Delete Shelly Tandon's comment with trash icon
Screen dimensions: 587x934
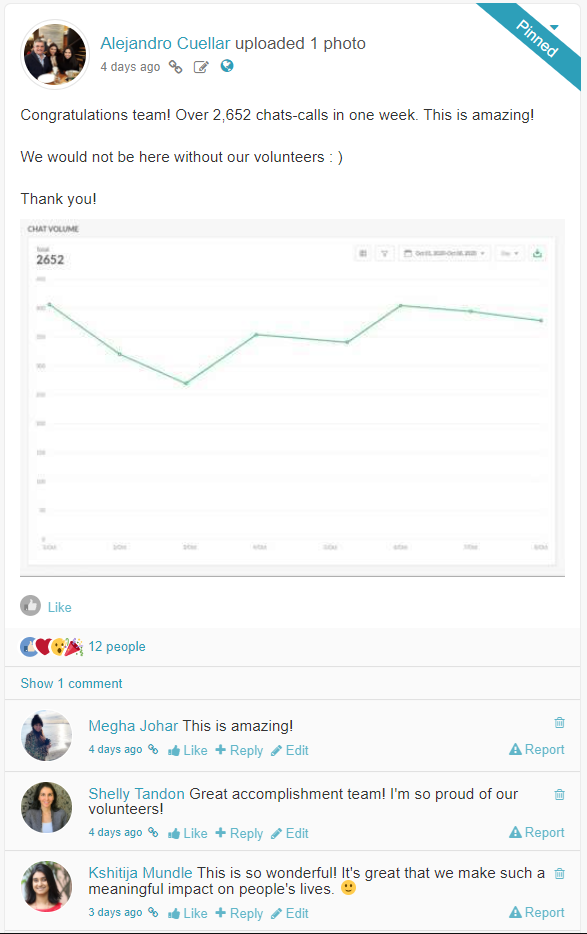(560, 794)
